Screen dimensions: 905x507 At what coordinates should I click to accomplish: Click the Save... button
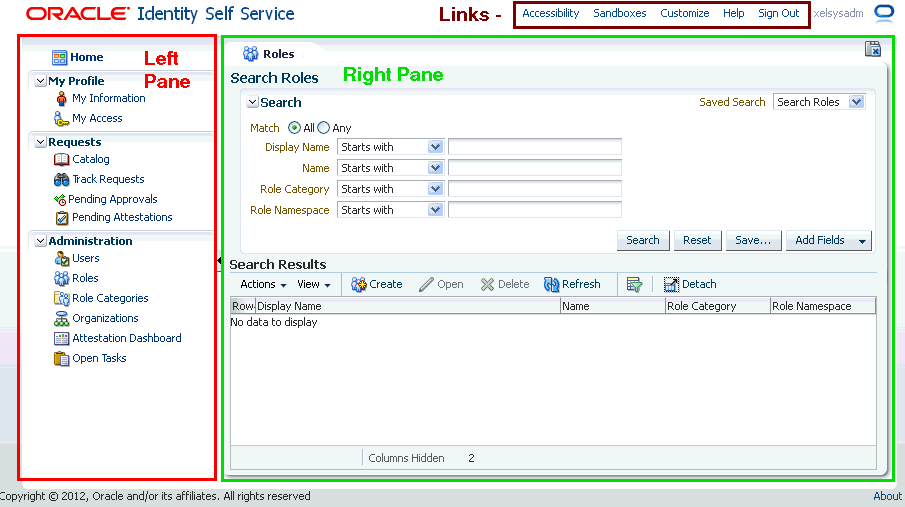tap(753, 240)
